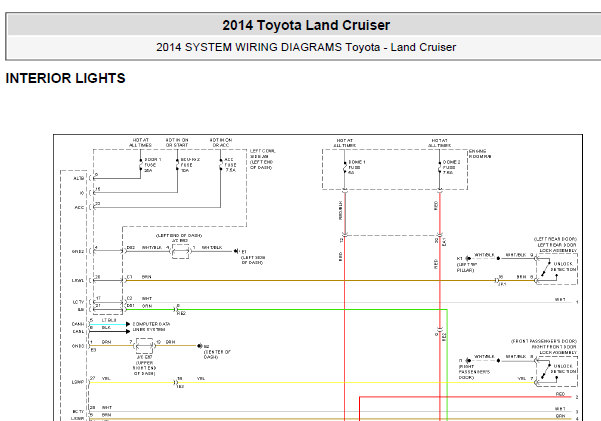Click the DOME 2 FUSE label
The image size is (601, 421).
click(x=452, y=167)
